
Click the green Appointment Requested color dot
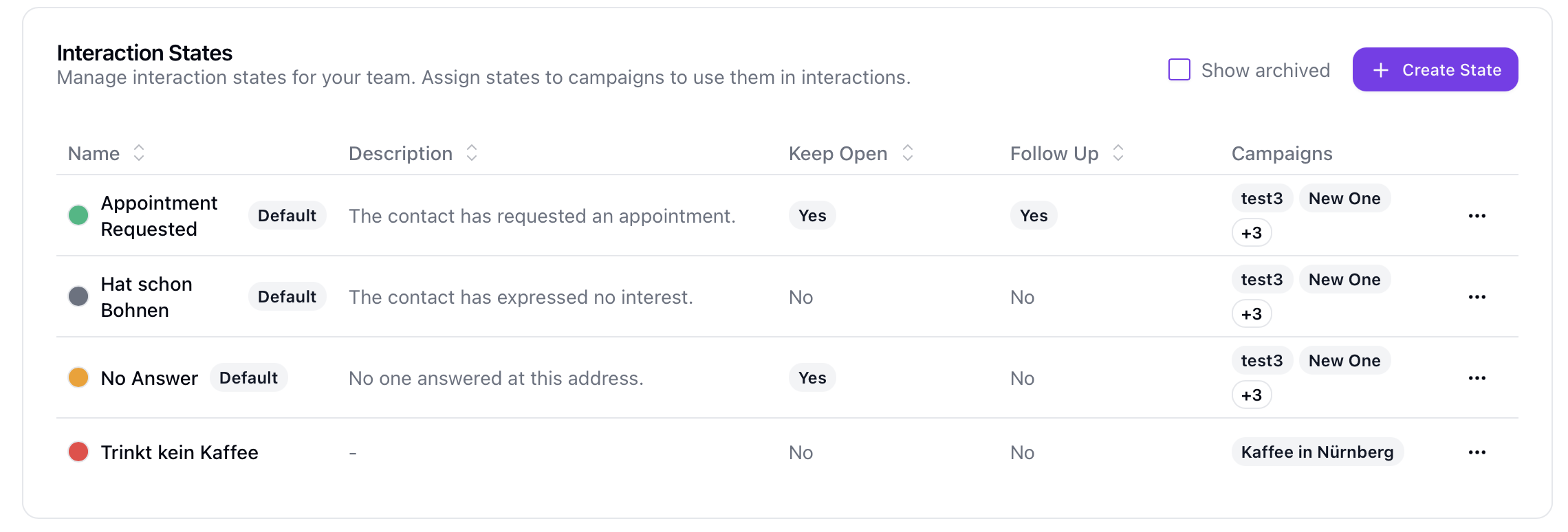pyautogui.click(x=78, y=216)
